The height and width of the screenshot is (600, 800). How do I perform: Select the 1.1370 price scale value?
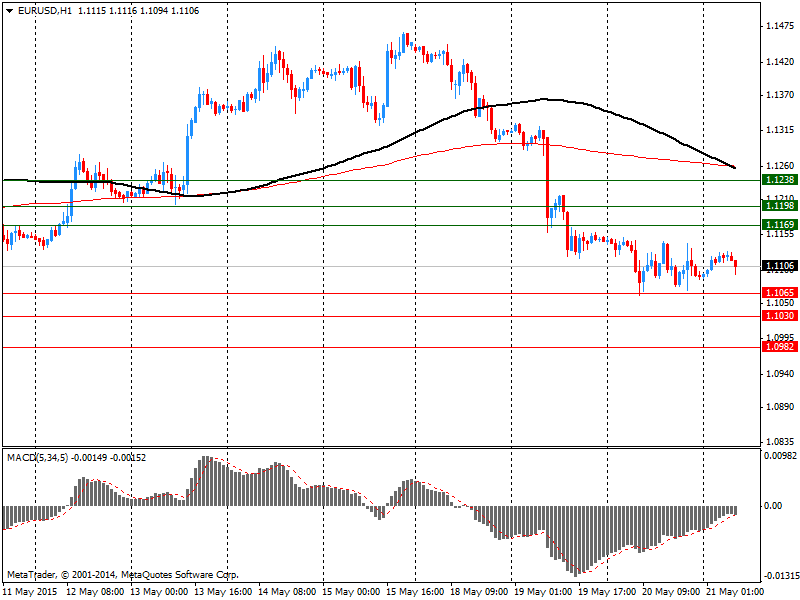[781, 95]
